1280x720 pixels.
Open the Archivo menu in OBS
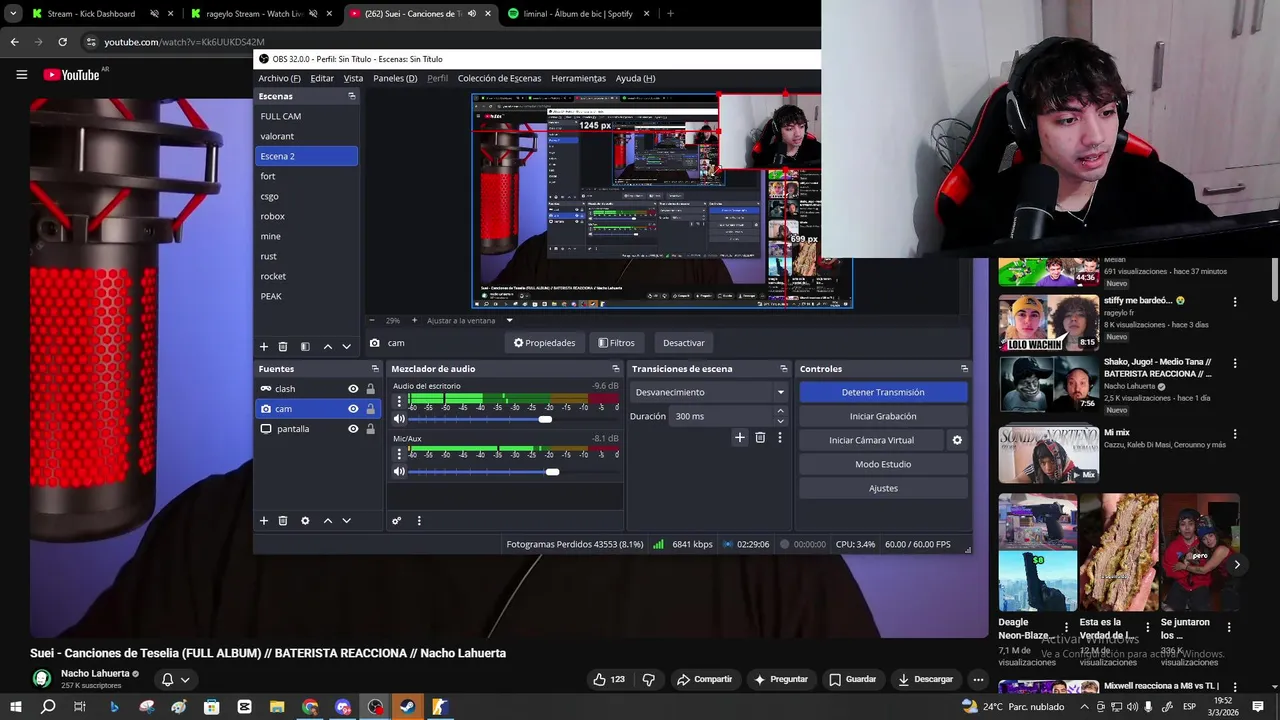click(x=279, y=78)
